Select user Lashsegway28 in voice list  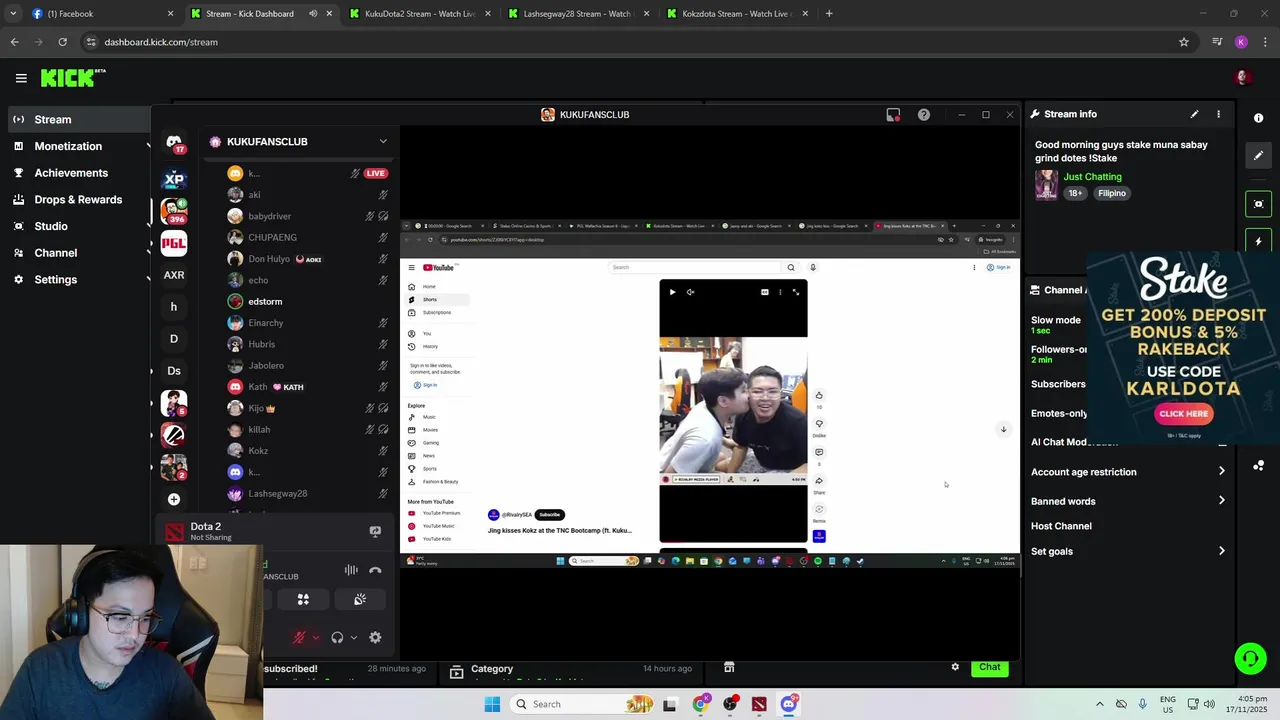tap(277, 494)
